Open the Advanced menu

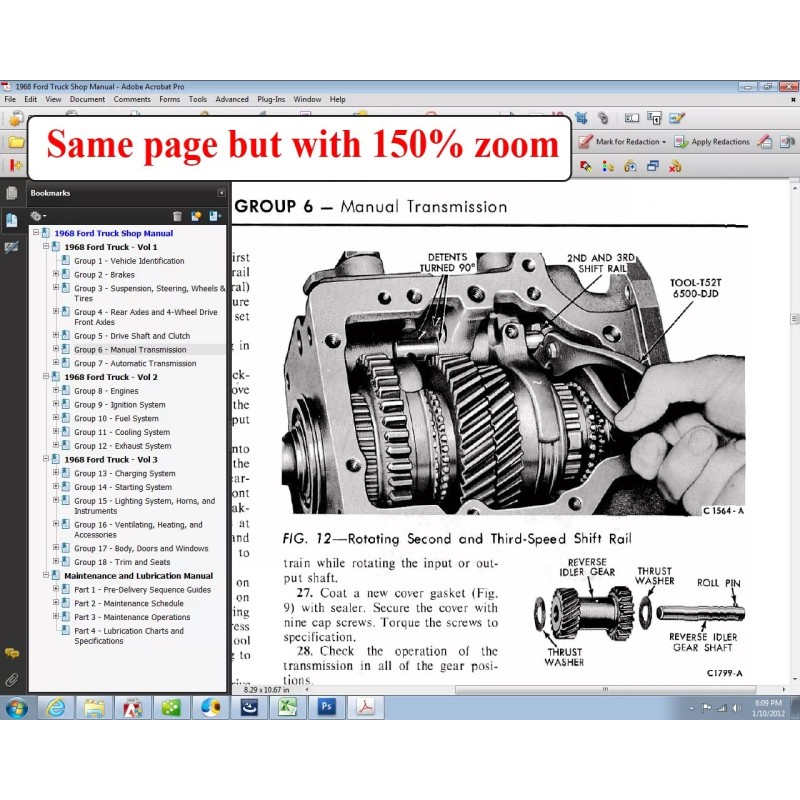tap(232, 100)
